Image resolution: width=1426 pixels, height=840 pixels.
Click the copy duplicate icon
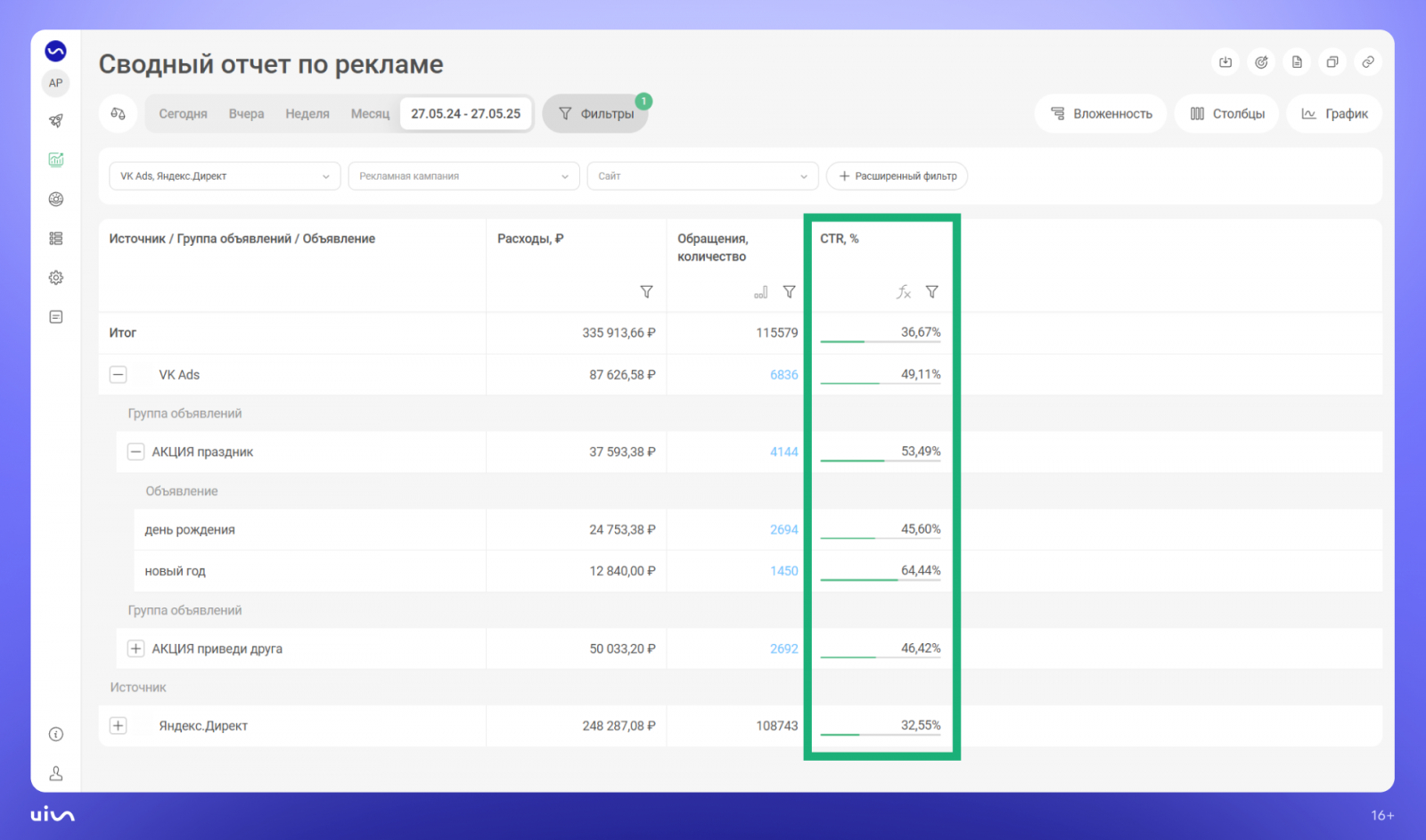tap(1332, 61)
